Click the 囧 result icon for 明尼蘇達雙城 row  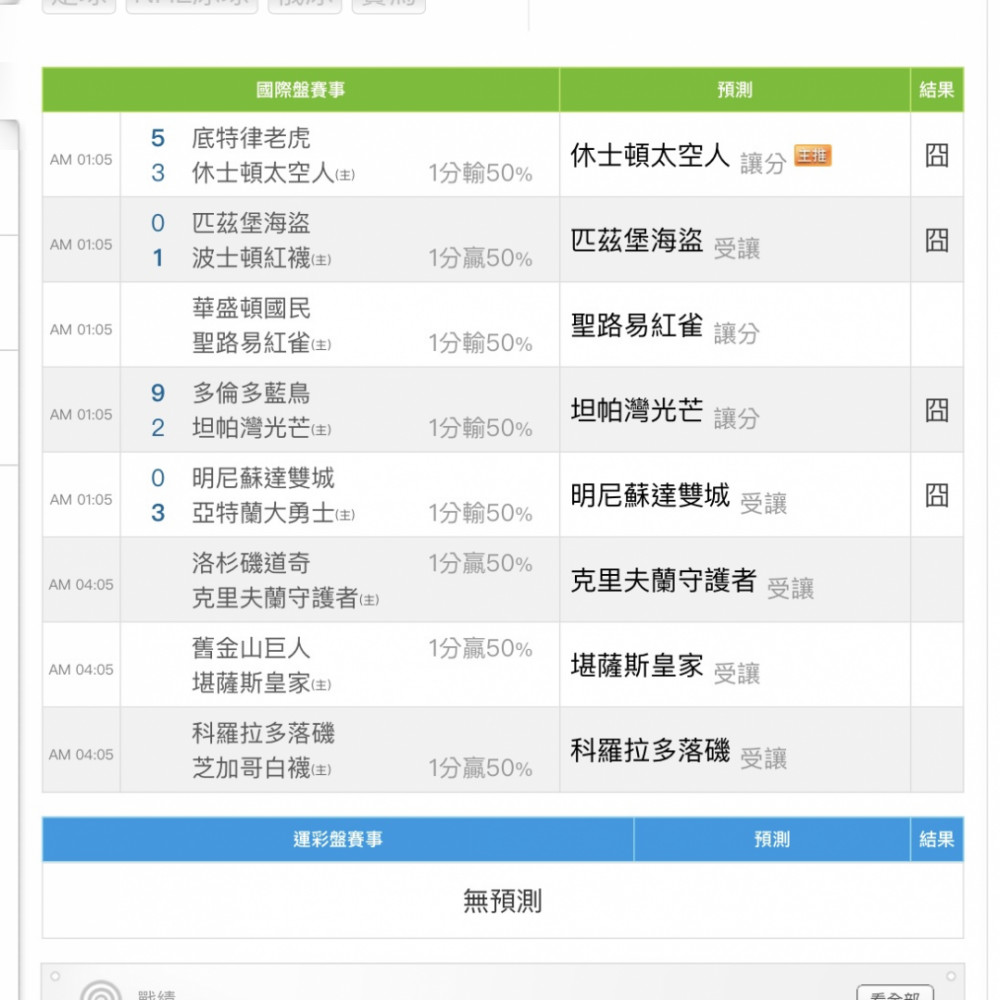[936, 495]
